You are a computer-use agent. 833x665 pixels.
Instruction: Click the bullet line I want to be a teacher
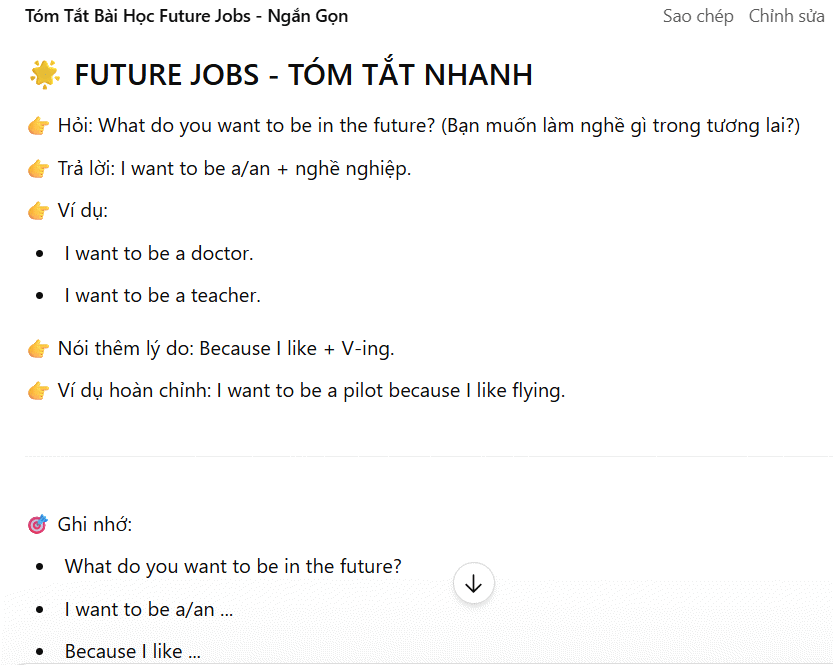162,296
